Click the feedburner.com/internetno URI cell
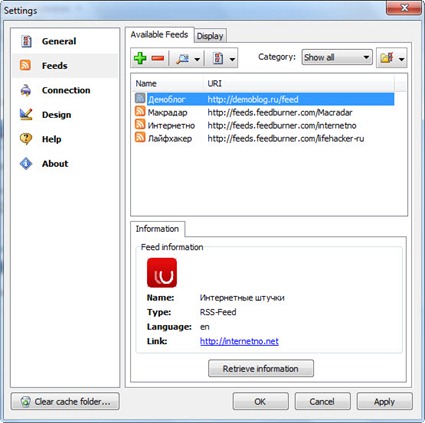The height and width of the screenshot is (423, 425). 282,125
